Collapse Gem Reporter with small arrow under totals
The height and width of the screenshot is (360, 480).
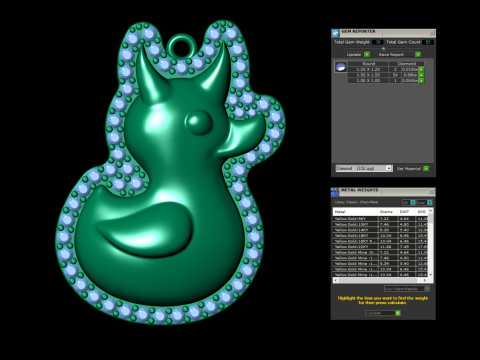click(383, 48)
